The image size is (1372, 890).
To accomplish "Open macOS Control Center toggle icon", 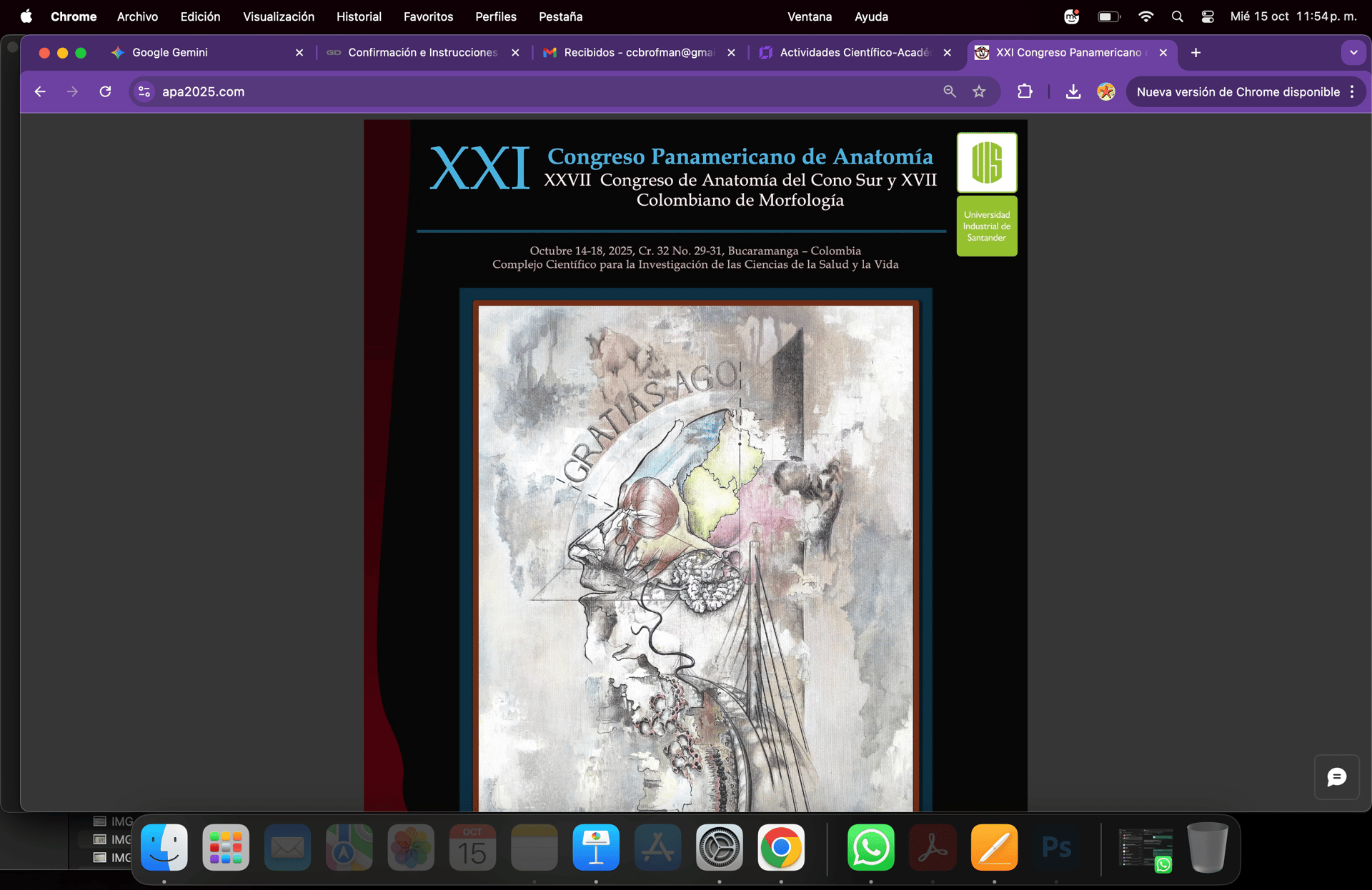I will point(1208,16).
